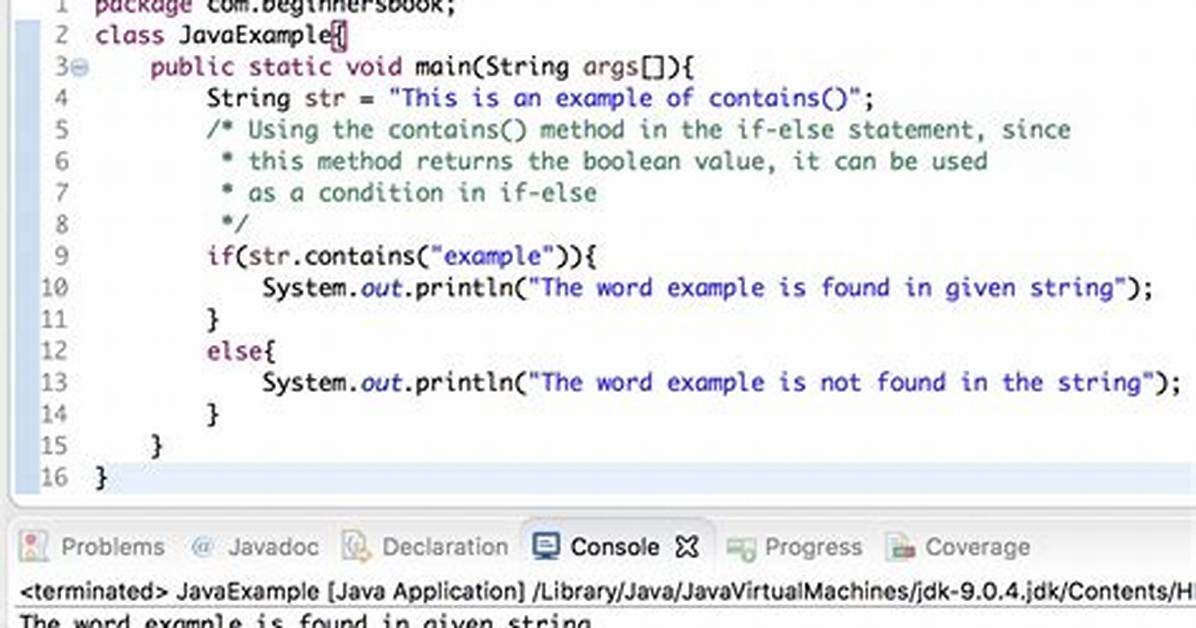
Task: Click the Problems tab icon
Action: pos(34,546)
